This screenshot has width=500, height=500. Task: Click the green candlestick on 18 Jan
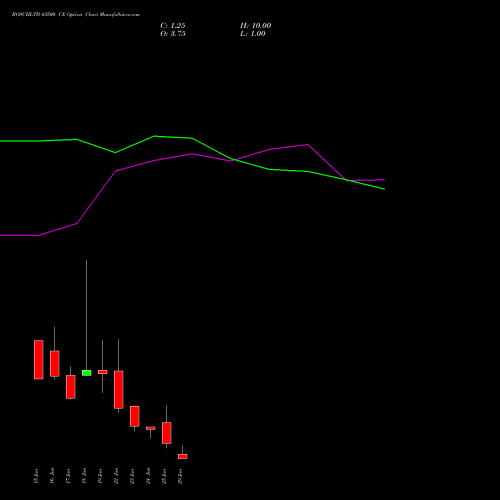[87, 373]
